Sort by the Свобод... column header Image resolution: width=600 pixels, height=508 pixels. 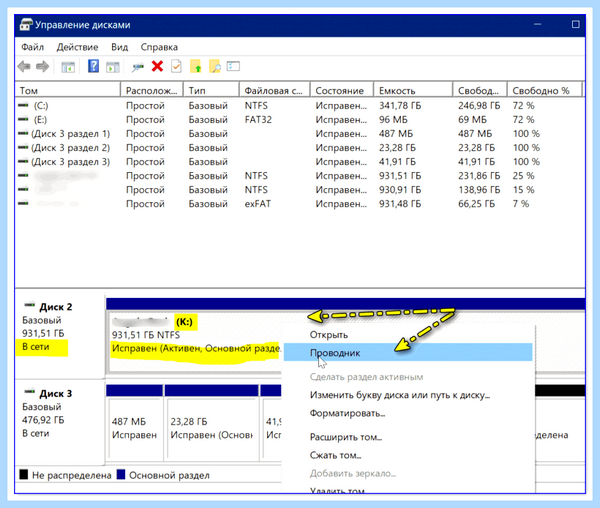point(479,91)
